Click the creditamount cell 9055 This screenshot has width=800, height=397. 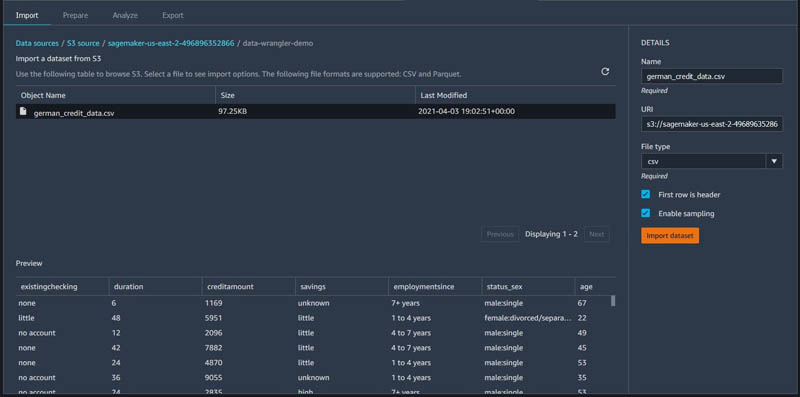[x=214, y=378]
